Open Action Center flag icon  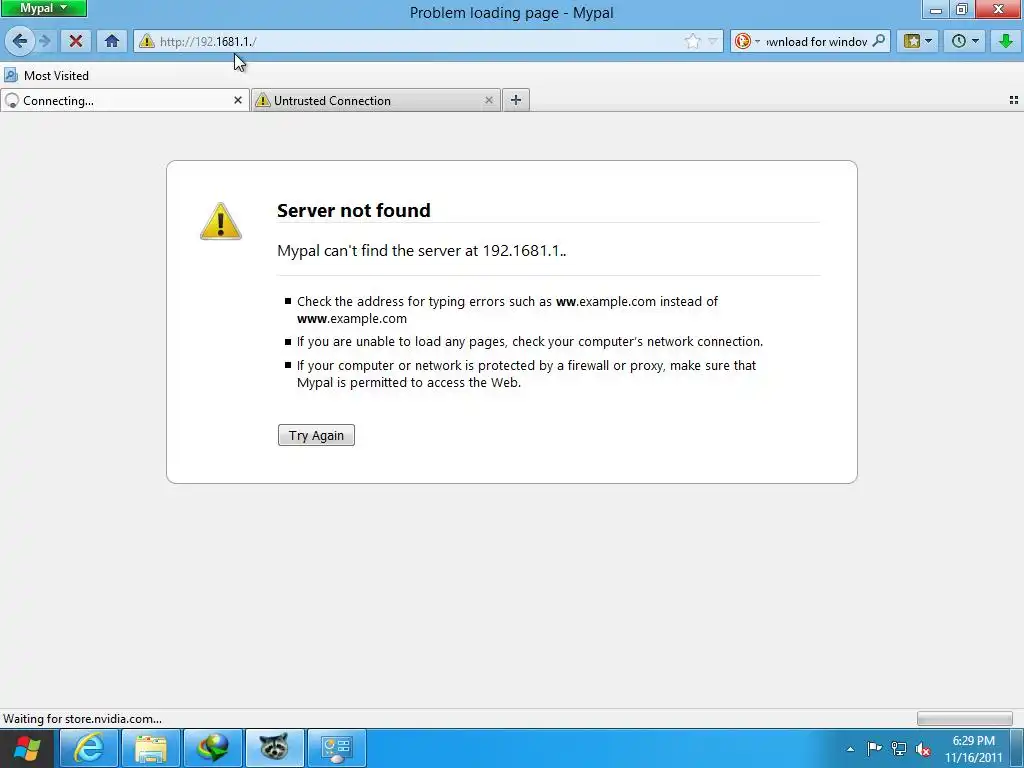pos(874,748)
